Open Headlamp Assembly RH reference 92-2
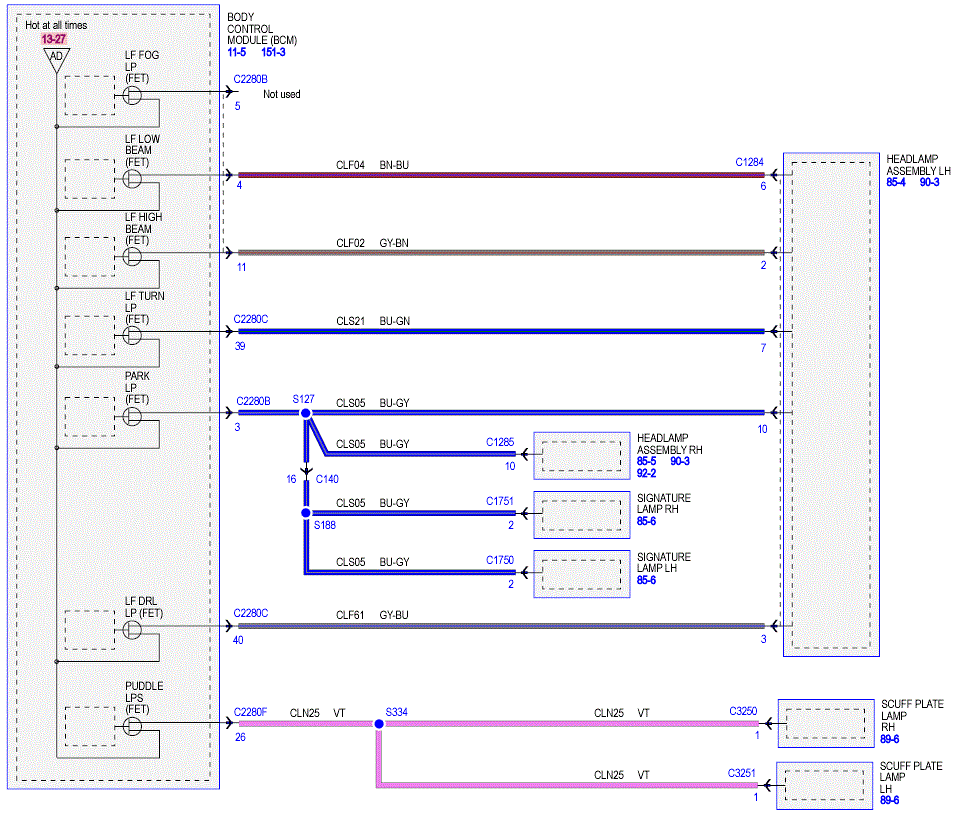The width and height of the screenshot is (956, 814). pos(646,473)
